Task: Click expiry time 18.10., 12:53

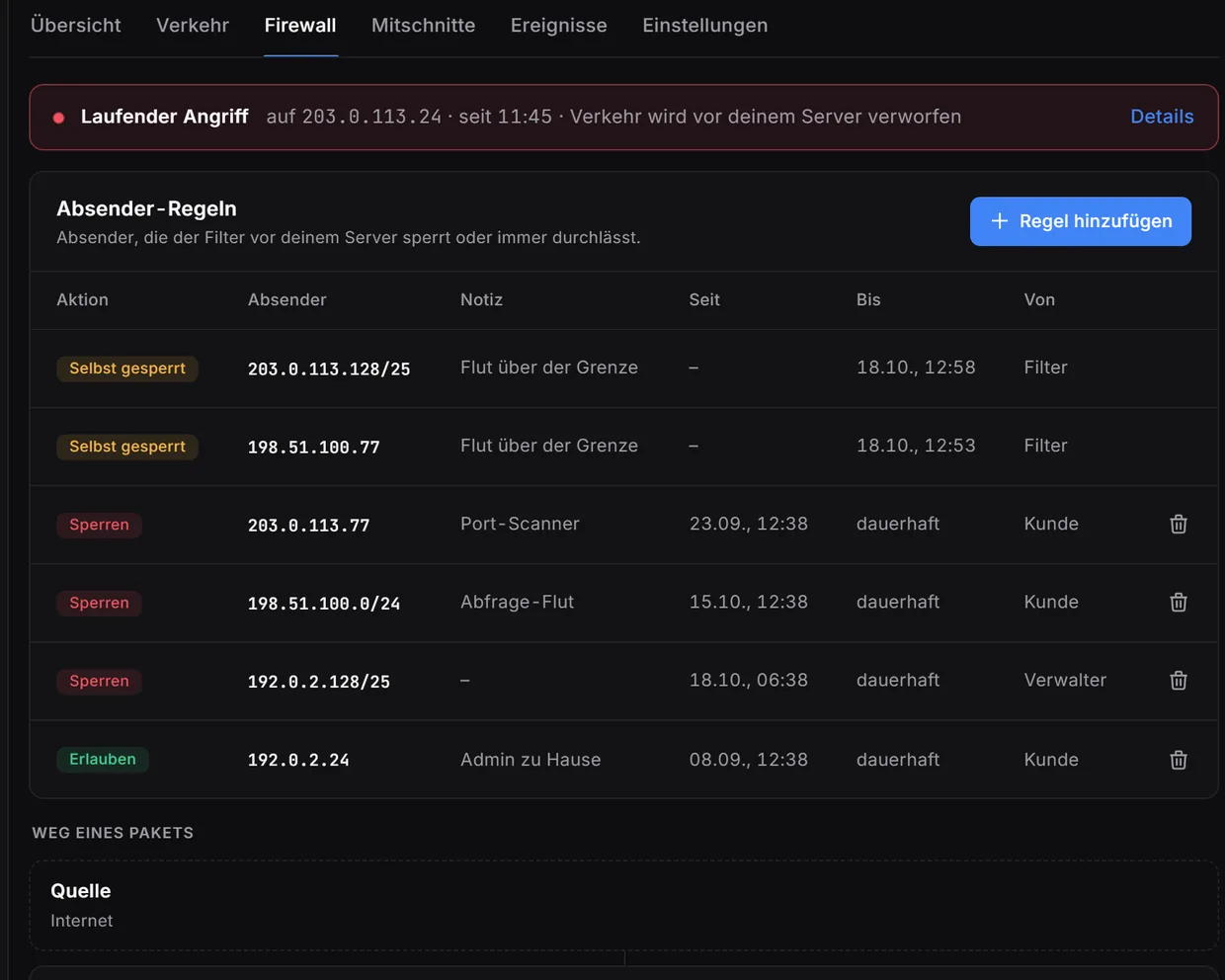Action: 916,446
